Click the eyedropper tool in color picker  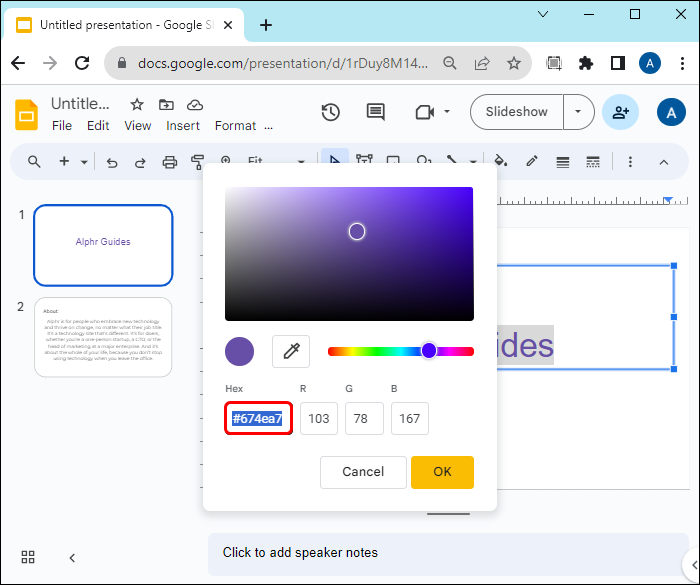pyautogui.click(x=291, y=351)
